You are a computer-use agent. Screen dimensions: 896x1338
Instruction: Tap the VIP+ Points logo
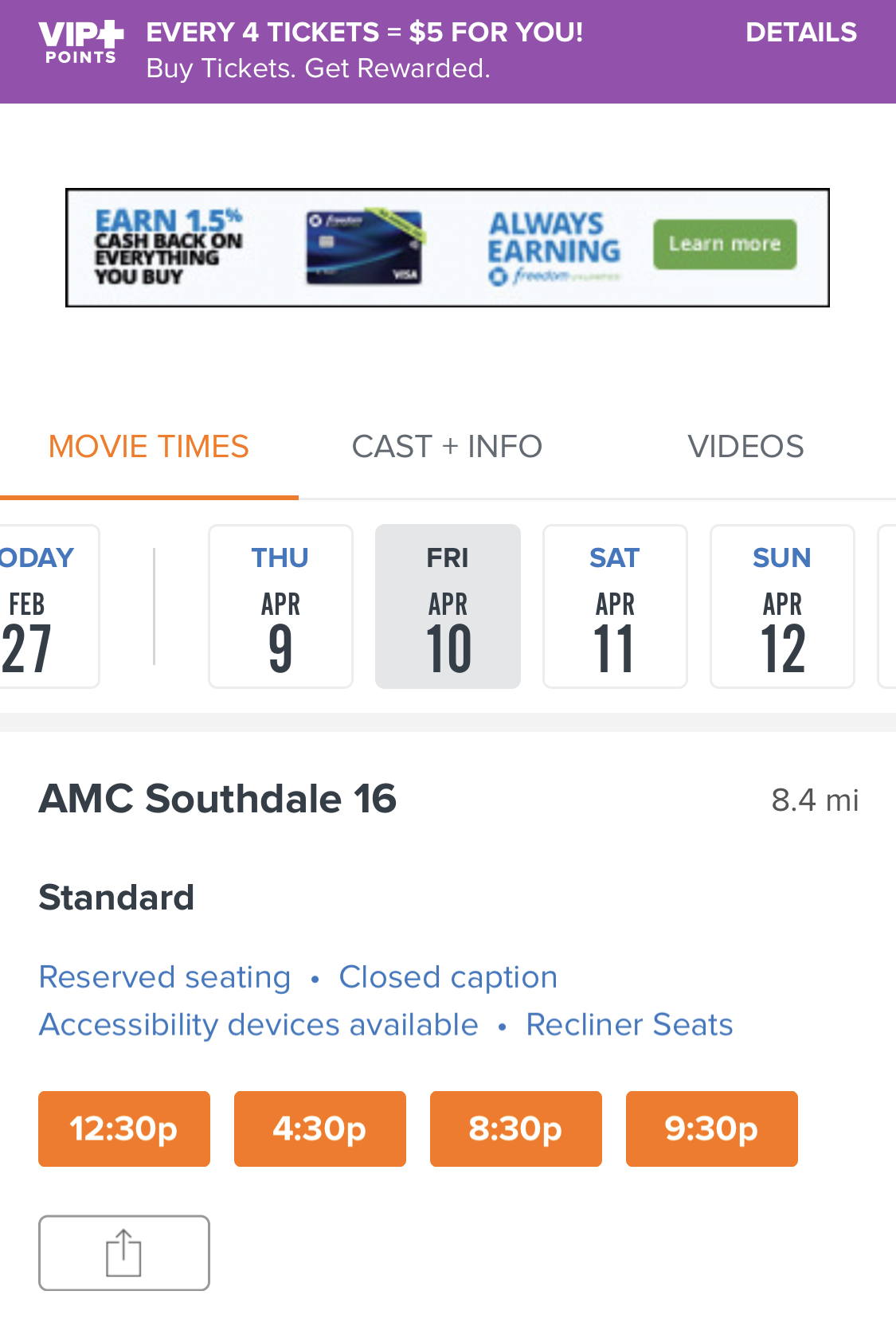[80, 43]
